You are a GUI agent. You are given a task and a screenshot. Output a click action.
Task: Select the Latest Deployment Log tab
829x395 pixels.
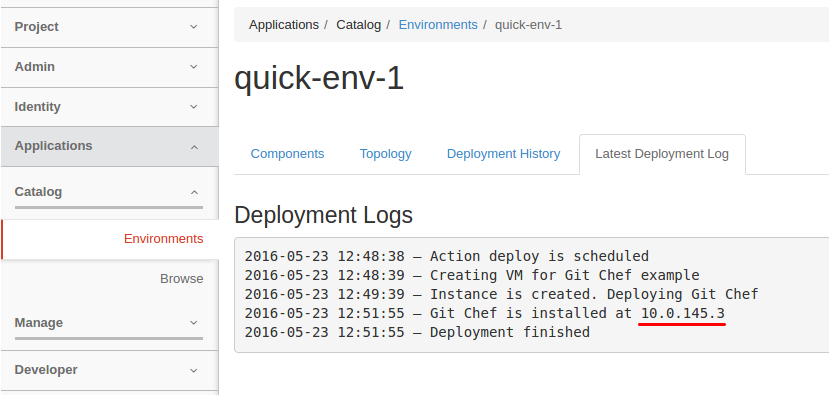click(662, 154)
